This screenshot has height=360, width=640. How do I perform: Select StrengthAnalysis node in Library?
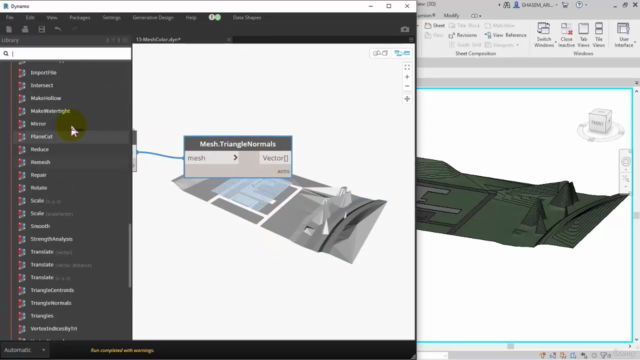51,239
